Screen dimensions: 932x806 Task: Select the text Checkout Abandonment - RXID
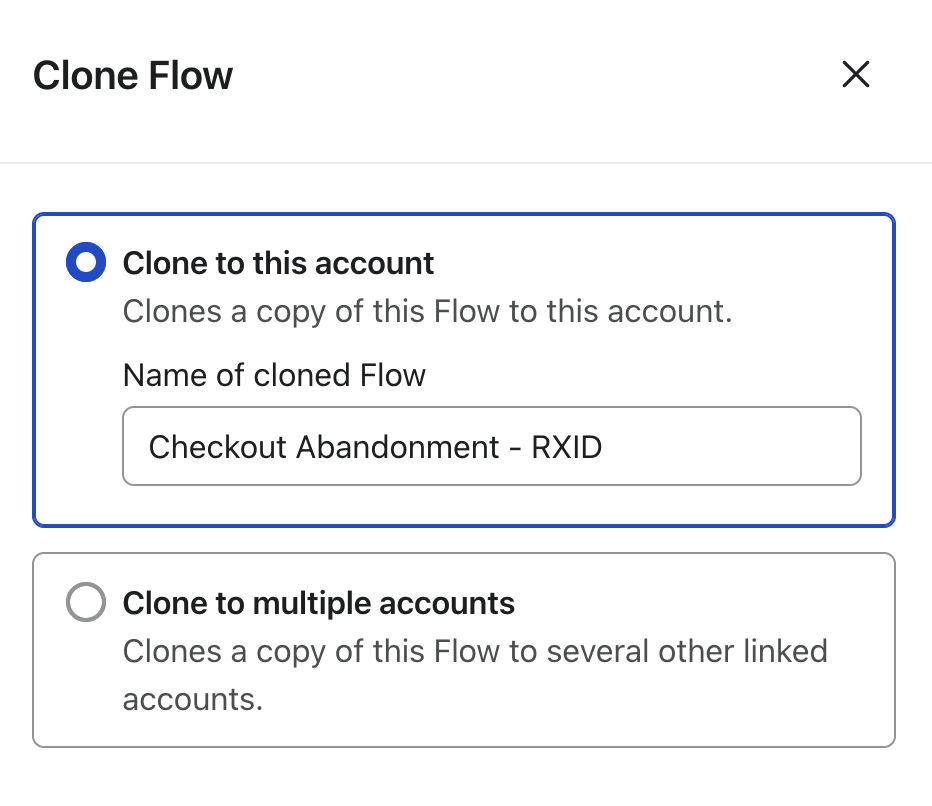point(376,446)
